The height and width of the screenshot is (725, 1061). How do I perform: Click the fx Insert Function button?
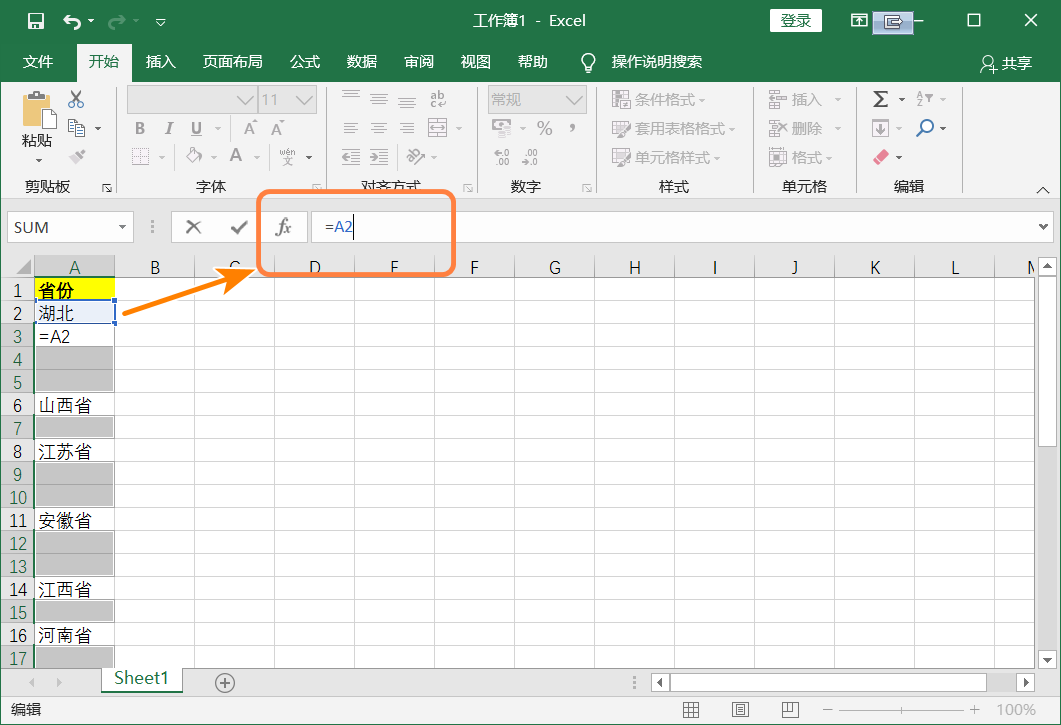point(284,227)
